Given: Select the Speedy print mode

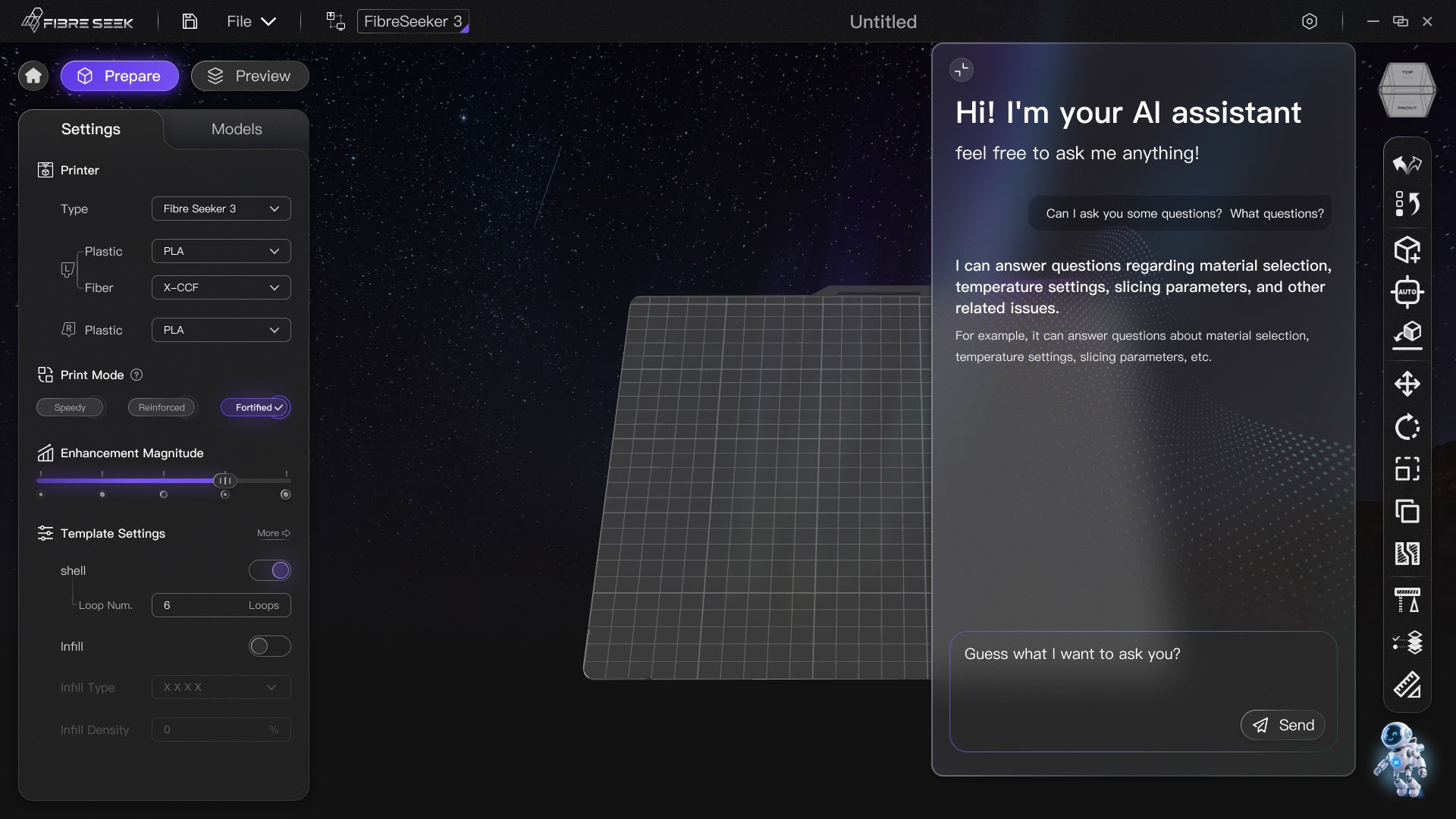Looking at the screenshot, I should (x=70, y=407).
